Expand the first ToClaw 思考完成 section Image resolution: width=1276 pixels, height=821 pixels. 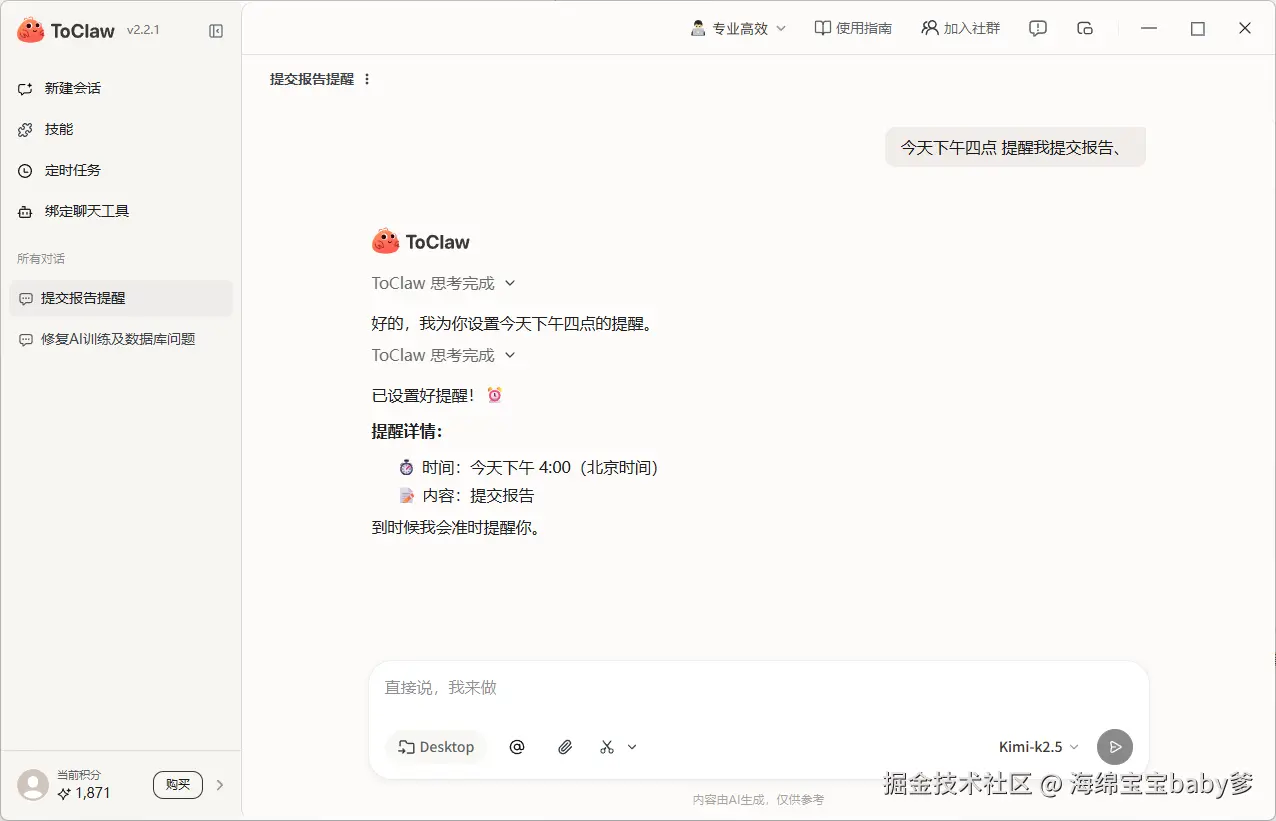[x=444, y=283]
